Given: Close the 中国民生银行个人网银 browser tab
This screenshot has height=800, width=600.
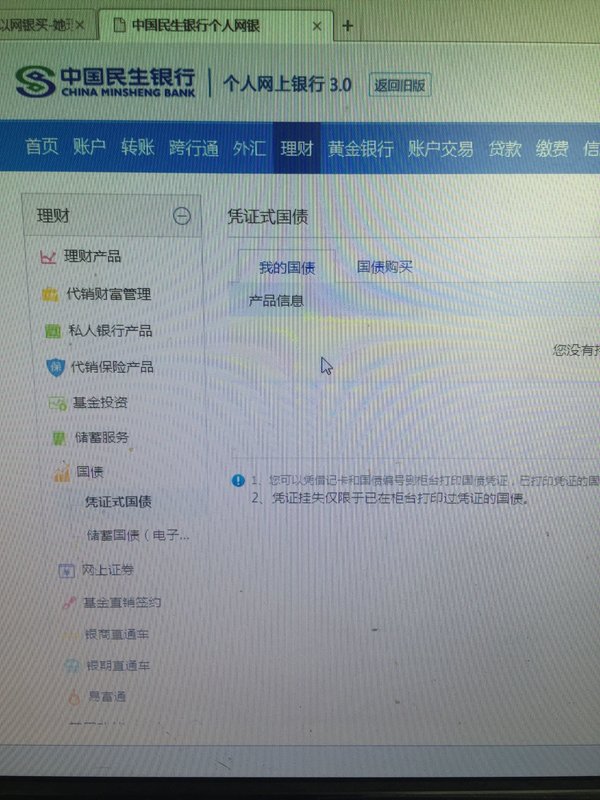Looking at the screenshot, I should pos(317,26).
